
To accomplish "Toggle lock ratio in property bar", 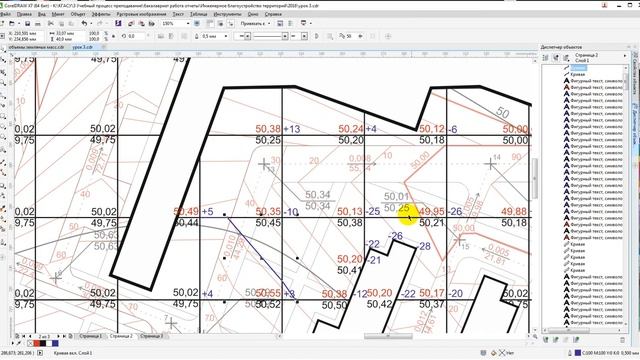I will pyautogui.click(x=113, y=36).
